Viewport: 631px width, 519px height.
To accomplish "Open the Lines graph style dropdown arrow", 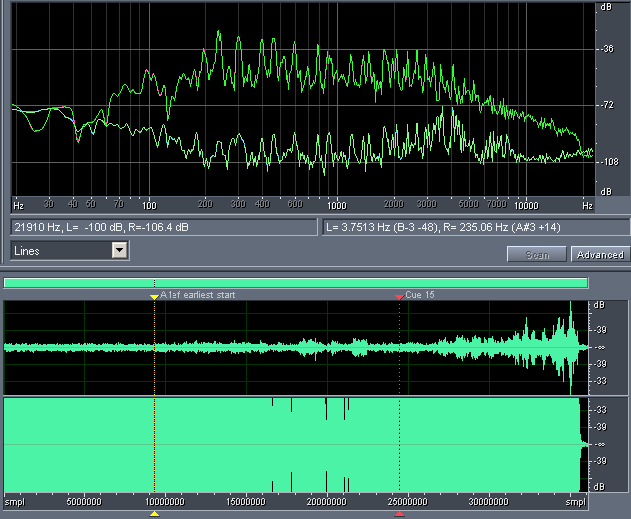I will click(120, 250).
